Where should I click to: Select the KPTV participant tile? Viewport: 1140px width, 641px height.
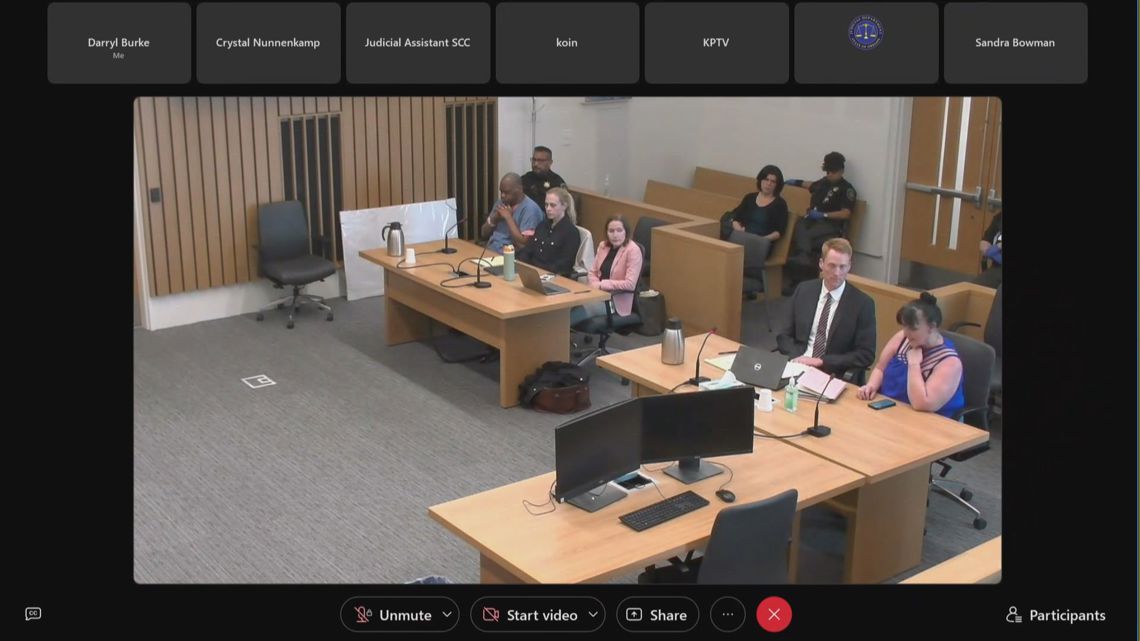(x=716, y=42)
